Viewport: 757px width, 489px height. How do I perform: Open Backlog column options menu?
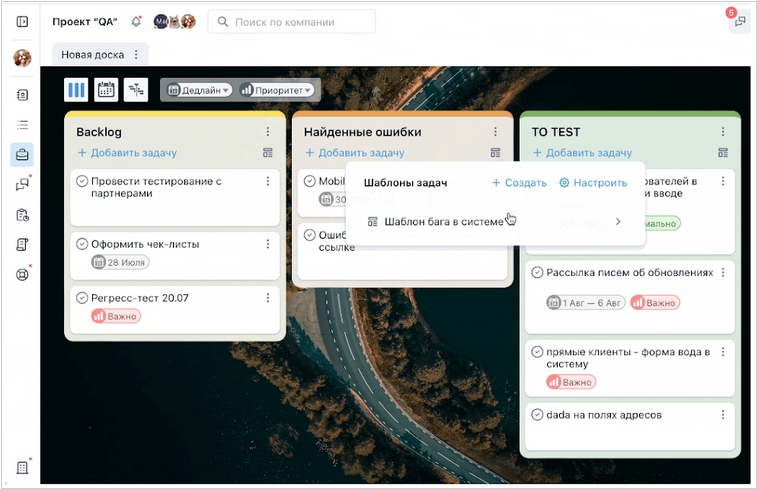(x=267, y=132)
